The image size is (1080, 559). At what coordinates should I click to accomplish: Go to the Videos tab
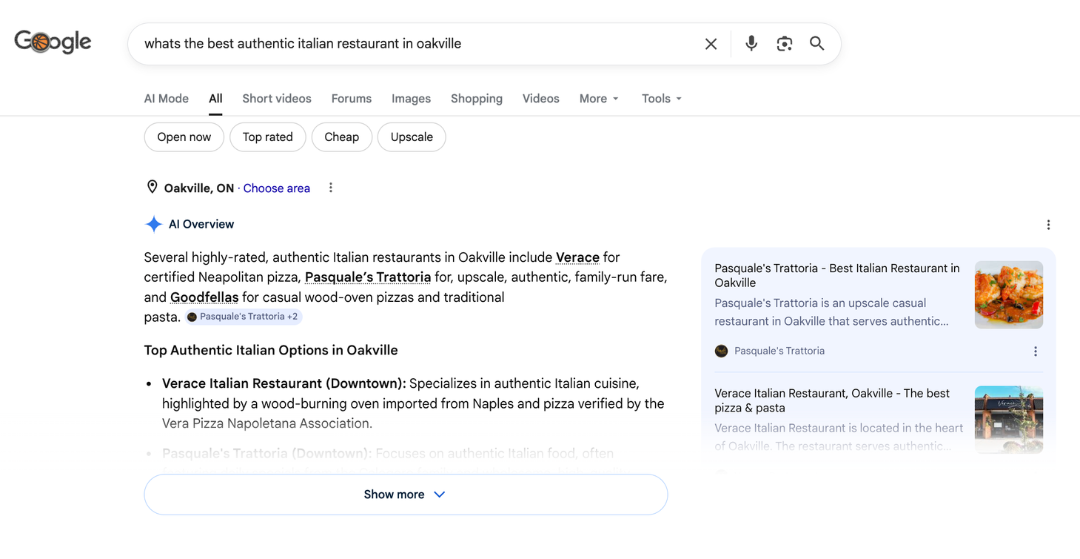pos(541,98)
